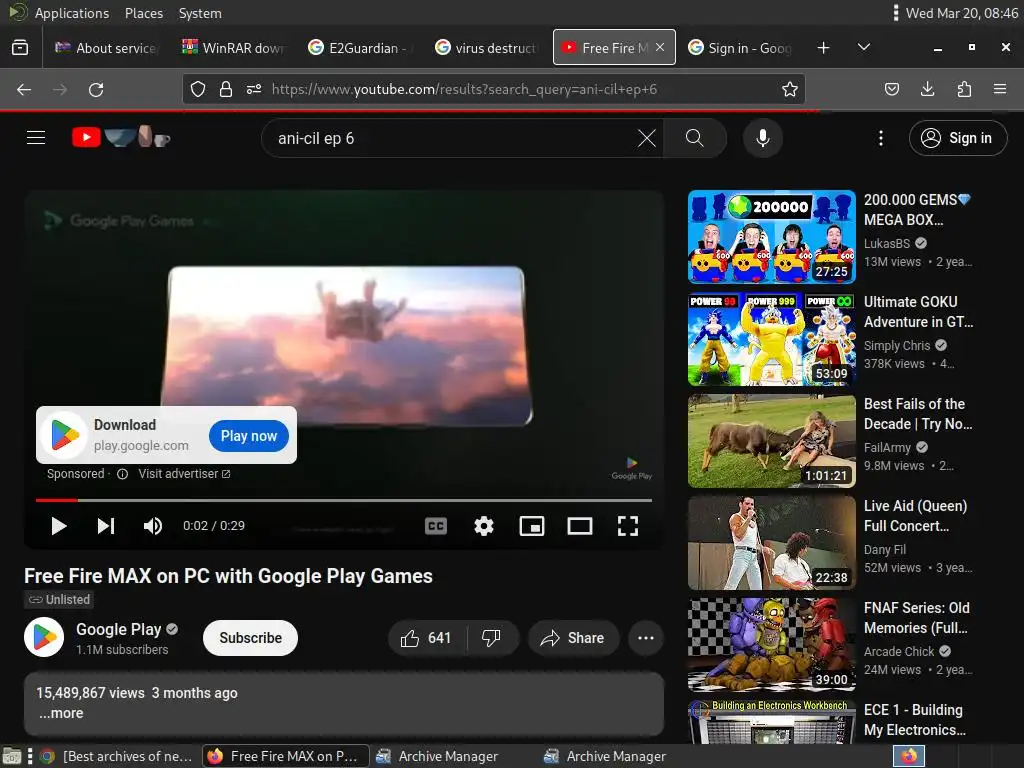
Task: Like the video
Action: [x=427, y=638]
